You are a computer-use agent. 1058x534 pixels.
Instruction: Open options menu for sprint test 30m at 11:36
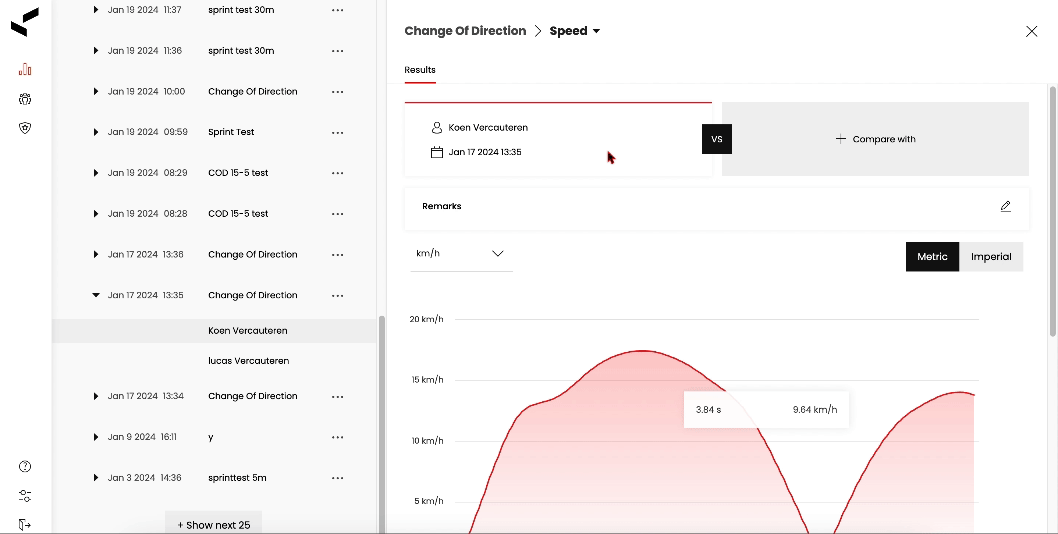pos(337,51)
